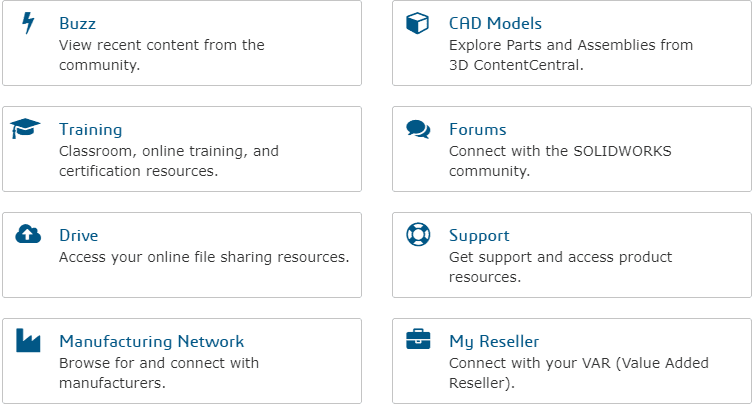Click the 'Explore Parts and Assemblies' description
756x407 pixels.
[x=571, y=54]
